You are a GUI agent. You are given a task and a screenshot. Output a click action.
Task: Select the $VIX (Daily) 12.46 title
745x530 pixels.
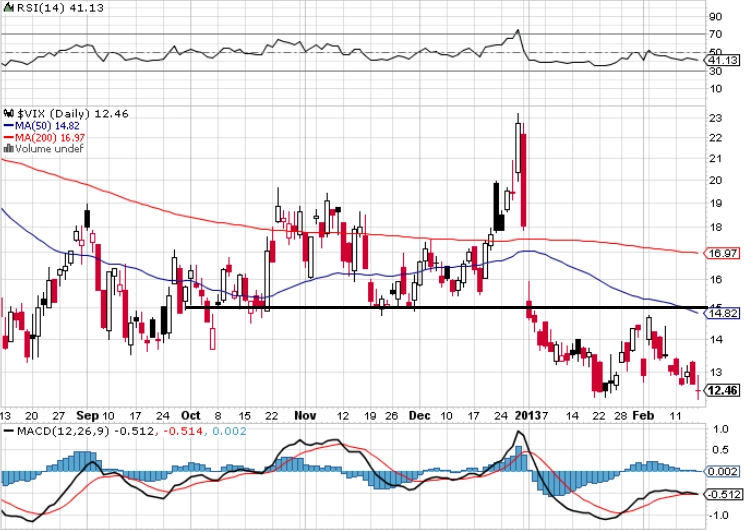pos(73,114)
